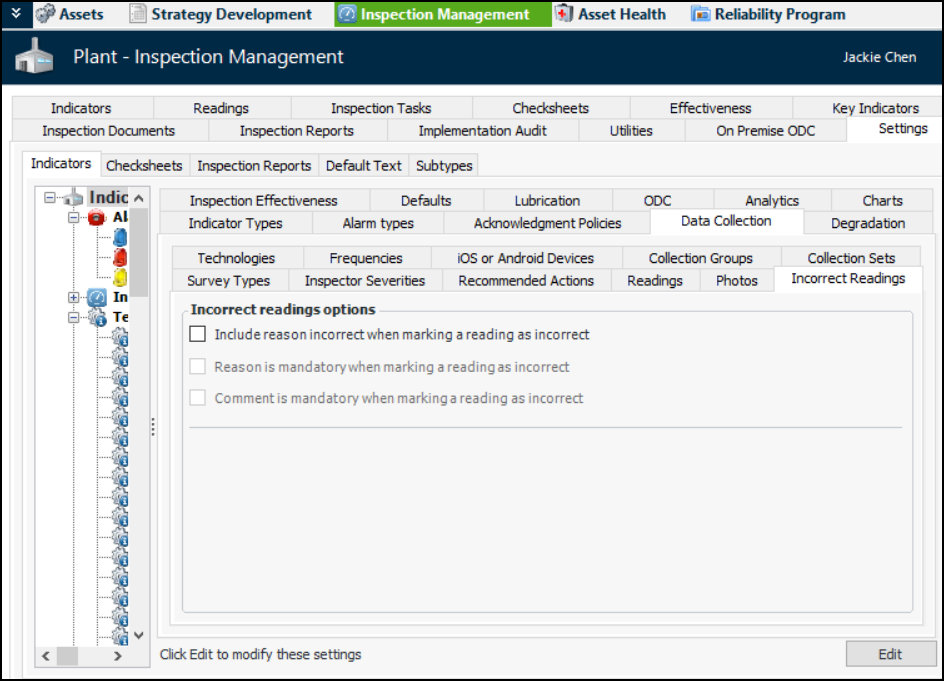The image size is (944, 681).
Task: Open the Survey Types tab
Action: [x=228, y=281]
